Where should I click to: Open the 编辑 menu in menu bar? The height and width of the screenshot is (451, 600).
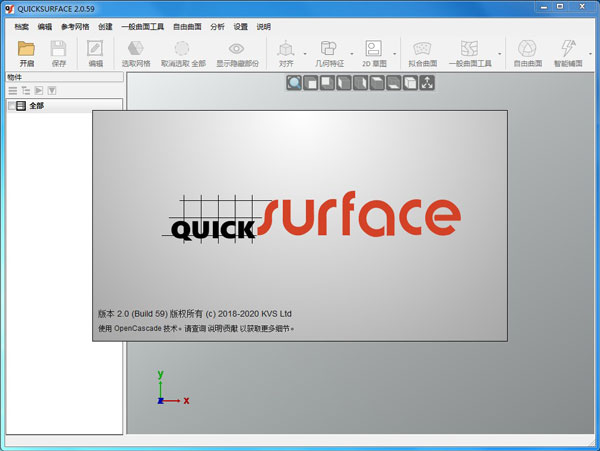(x=45, y=26)
